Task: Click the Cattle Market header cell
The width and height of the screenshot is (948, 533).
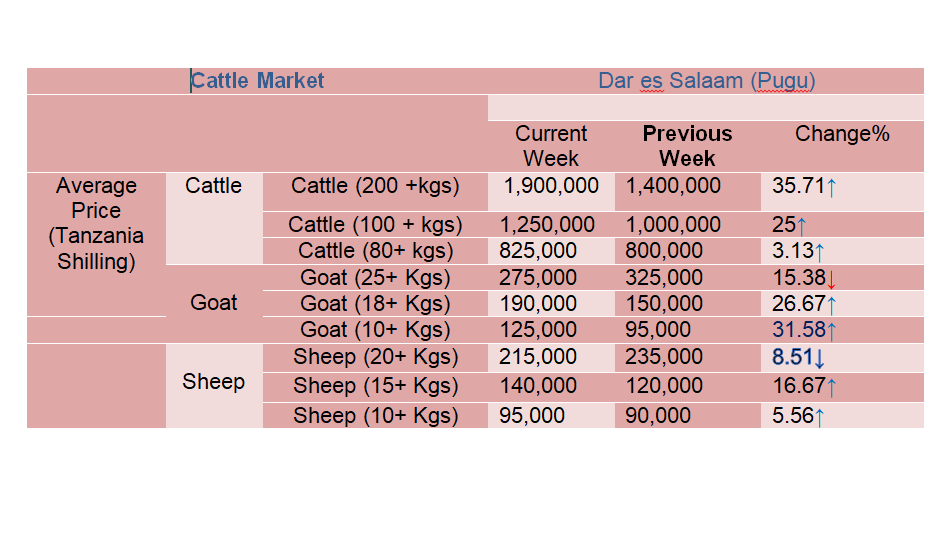Action: tap(258, 80)
